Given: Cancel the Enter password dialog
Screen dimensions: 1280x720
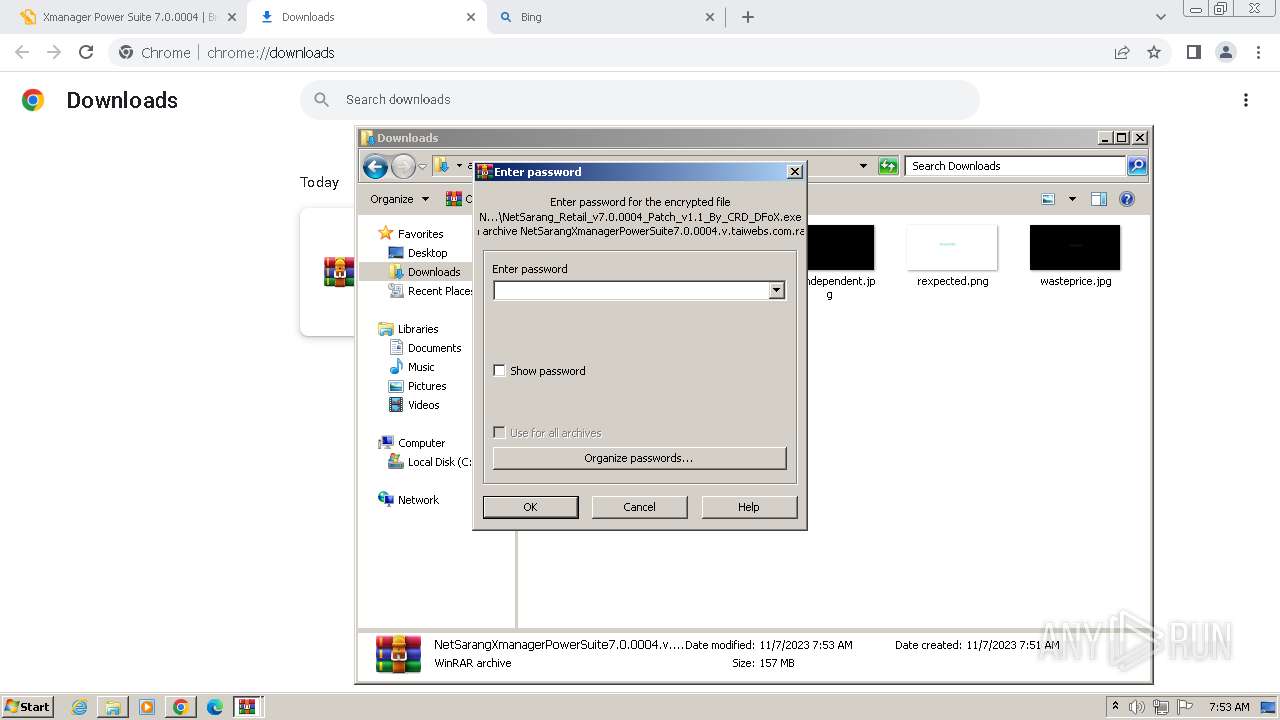Looking at the screenshot, I should [639, 507].
